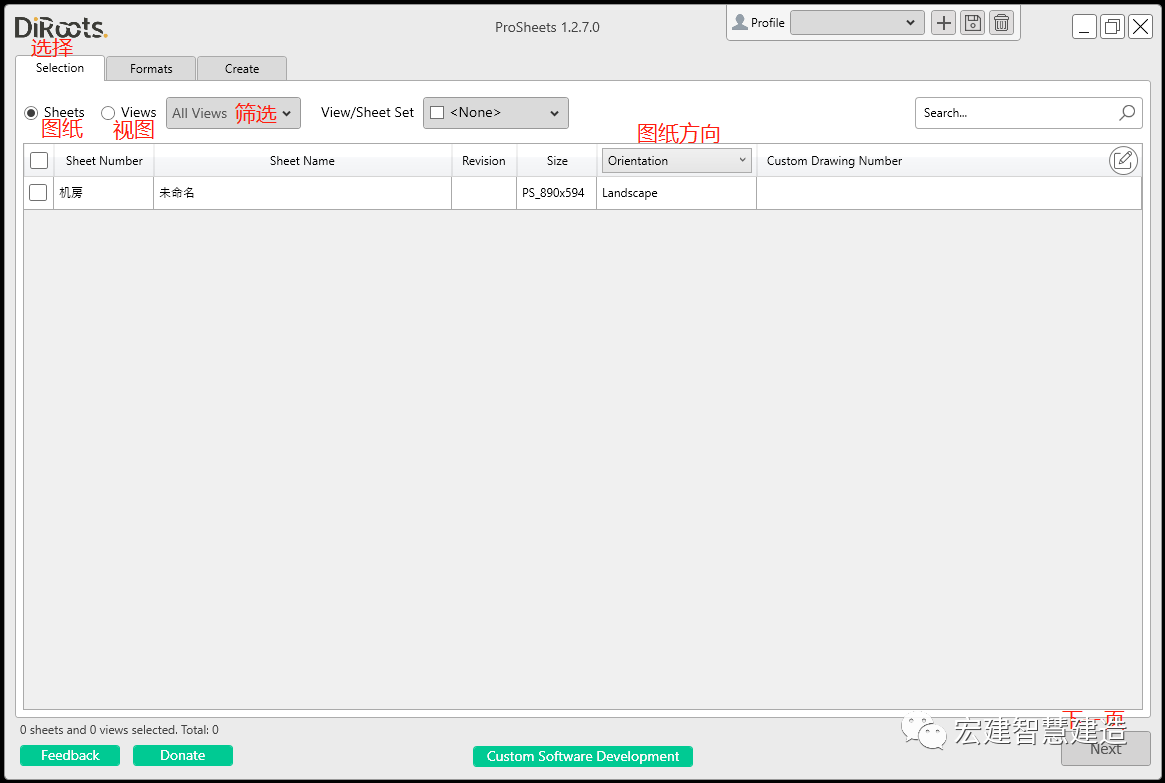The image size is (1165, 783).
Task: Click the Size column header
Action: click(557, 160)
